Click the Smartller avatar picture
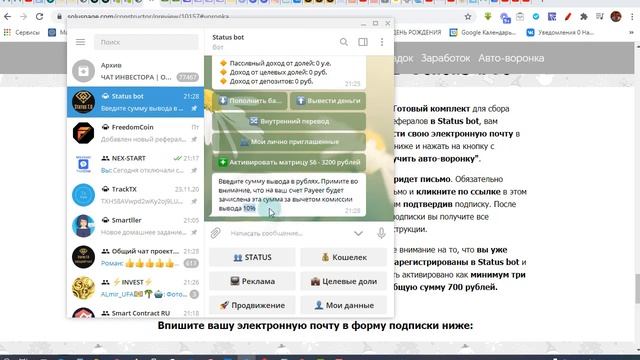This screenshot has width=640, height=360. click(83, 226)
